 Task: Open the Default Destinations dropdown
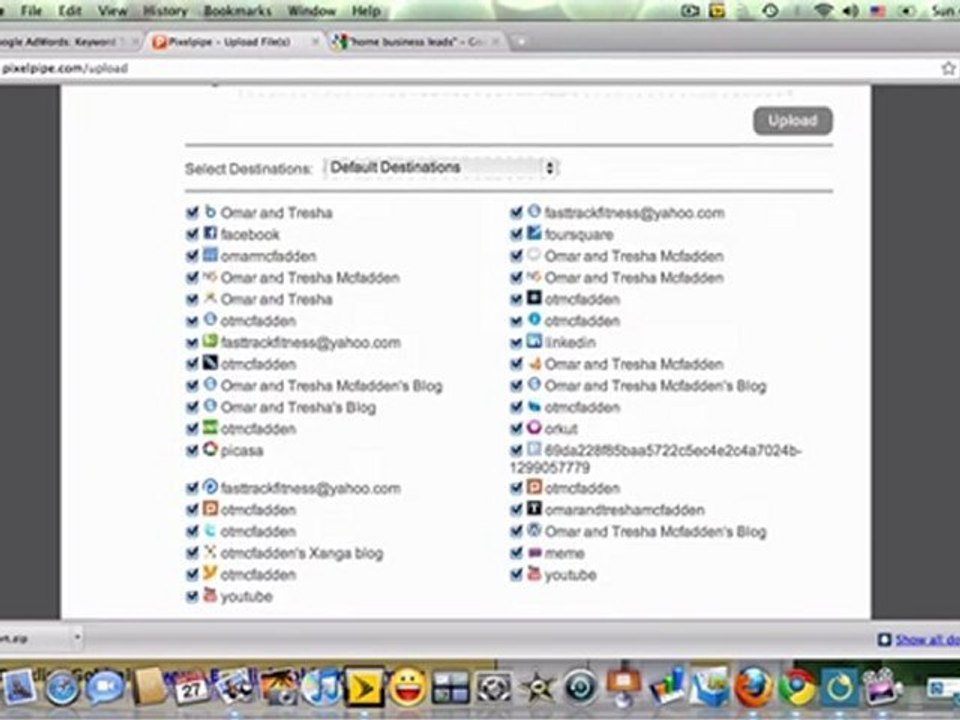click(441, 168)
